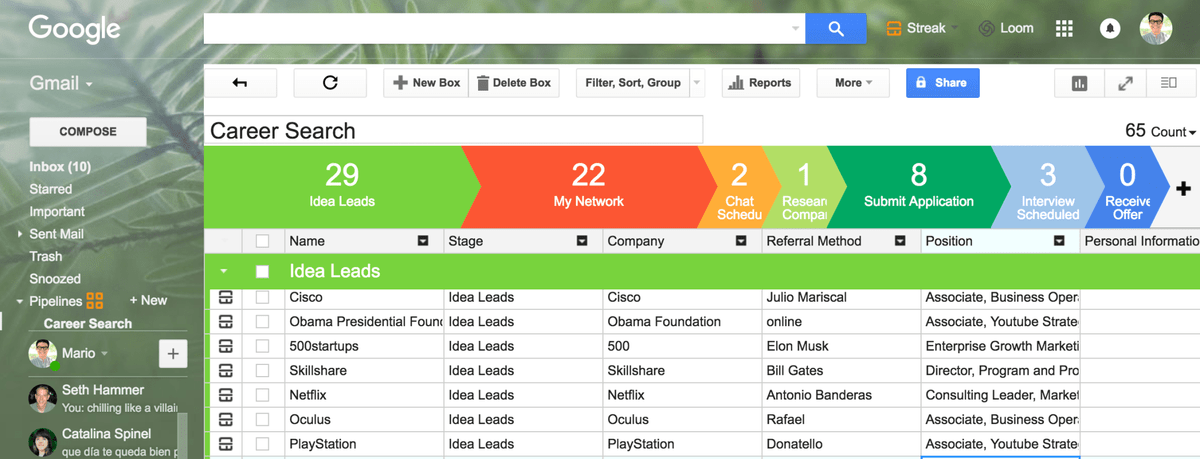Share the Career Search pipeline
Image resolution: width=1200 pixels, height=459 pixels.
(943, 83)
